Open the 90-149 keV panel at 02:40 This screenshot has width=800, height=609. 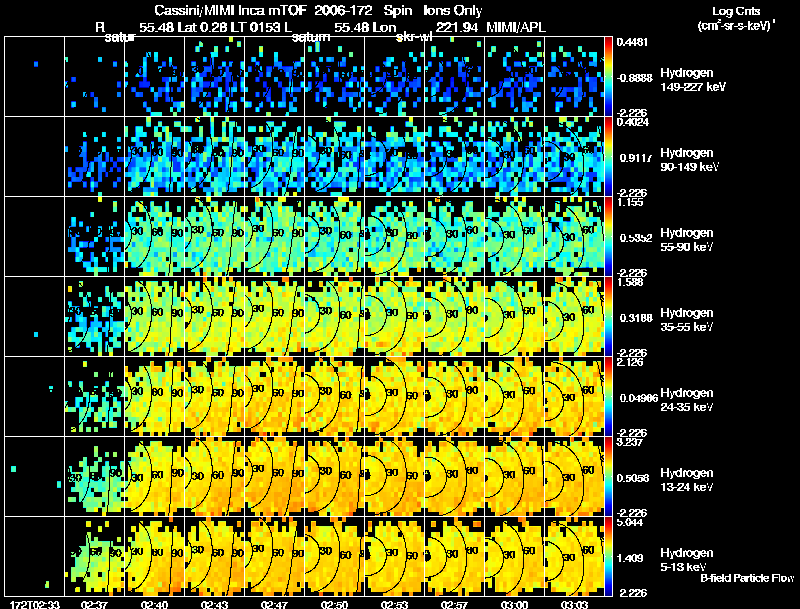[x=155, y=156]
